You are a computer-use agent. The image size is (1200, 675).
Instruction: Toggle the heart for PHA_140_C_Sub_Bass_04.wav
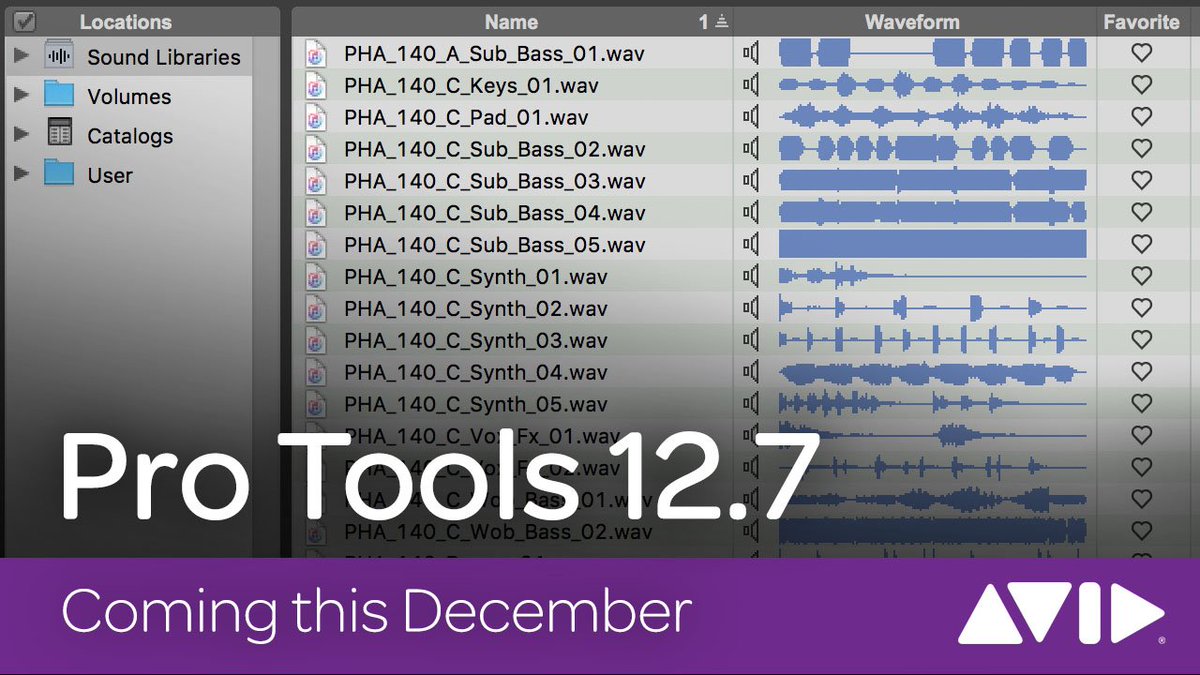[1141, 213]
